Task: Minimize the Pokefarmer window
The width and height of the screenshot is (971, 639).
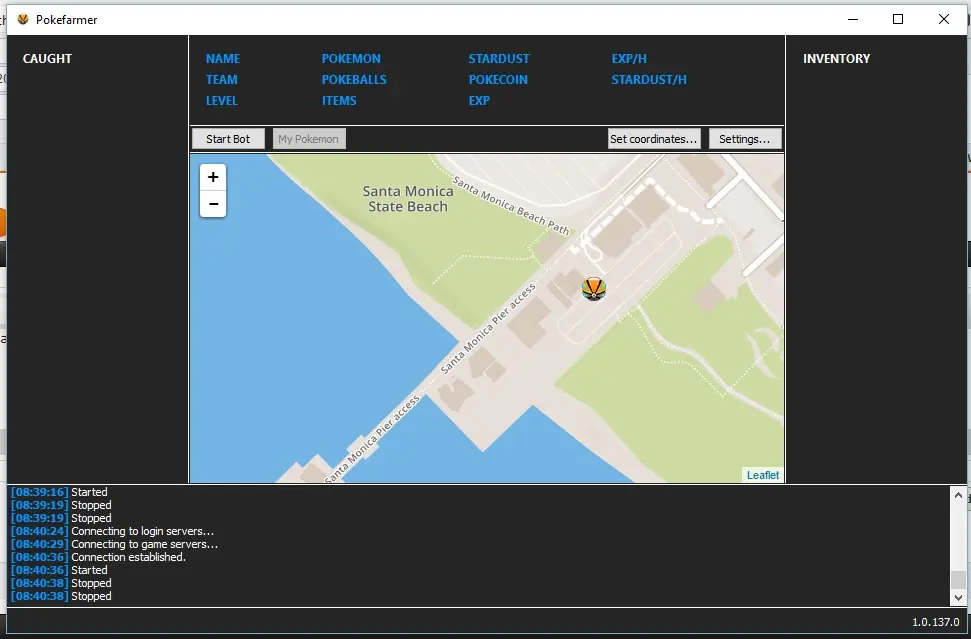Action: click(x=853, y=19)
